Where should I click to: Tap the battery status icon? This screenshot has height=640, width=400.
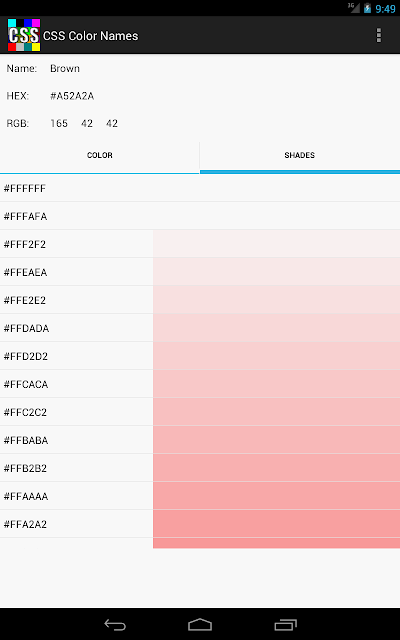(367, 8)
